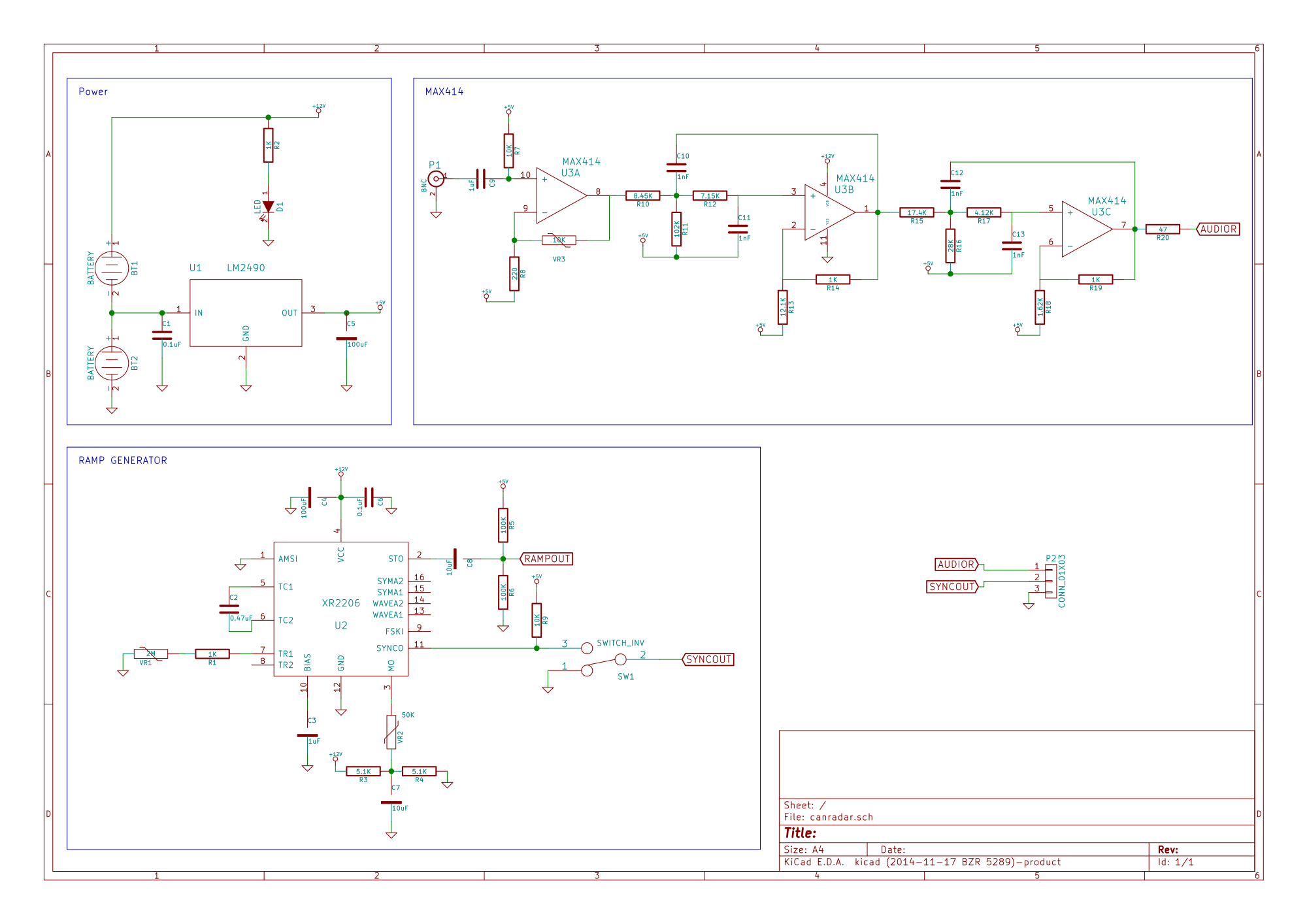Click the LED D1 diode symbol
Viewport: 1307px width, 924px height.
268,206
